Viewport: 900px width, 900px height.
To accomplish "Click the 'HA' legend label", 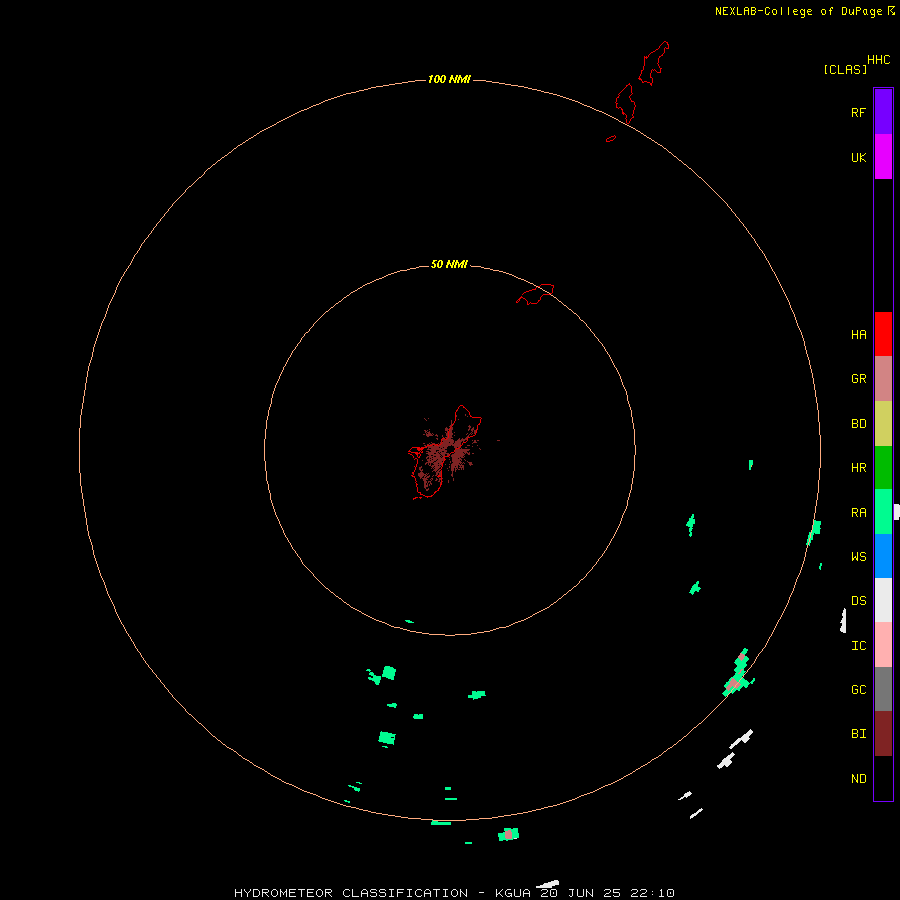I will [858, 335].
